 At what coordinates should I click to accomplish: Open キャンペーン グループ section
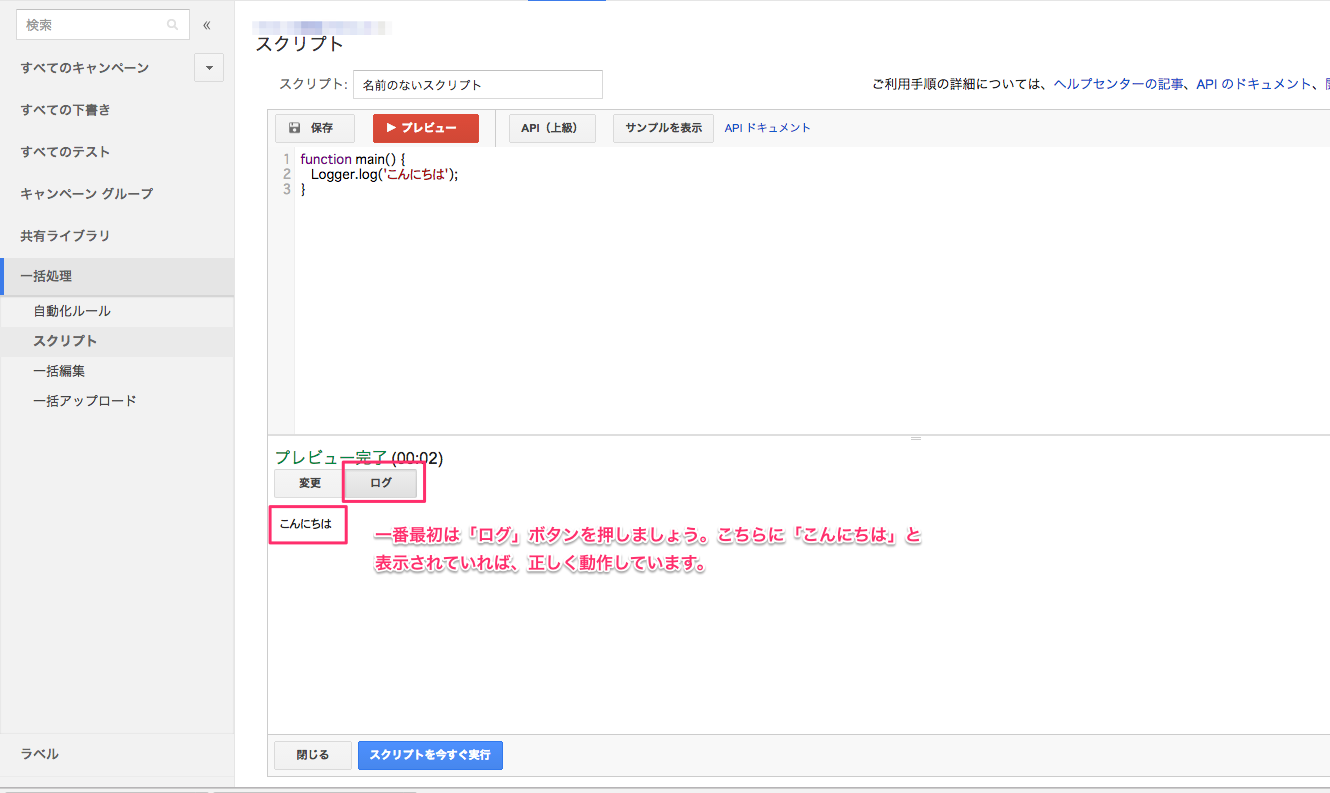point(87,194)
